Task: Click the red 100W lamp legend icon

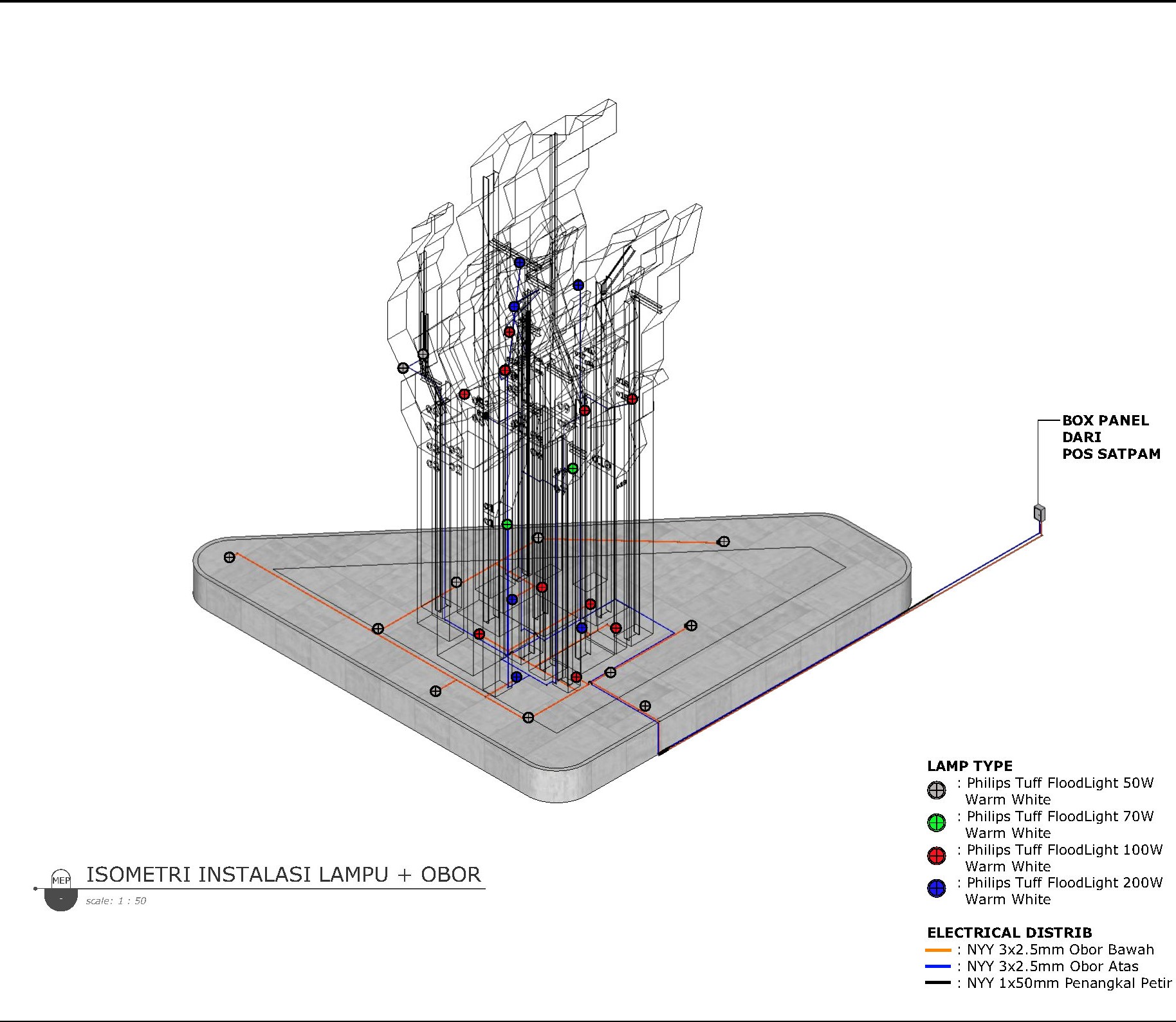Action: click(x=936, y=855)
